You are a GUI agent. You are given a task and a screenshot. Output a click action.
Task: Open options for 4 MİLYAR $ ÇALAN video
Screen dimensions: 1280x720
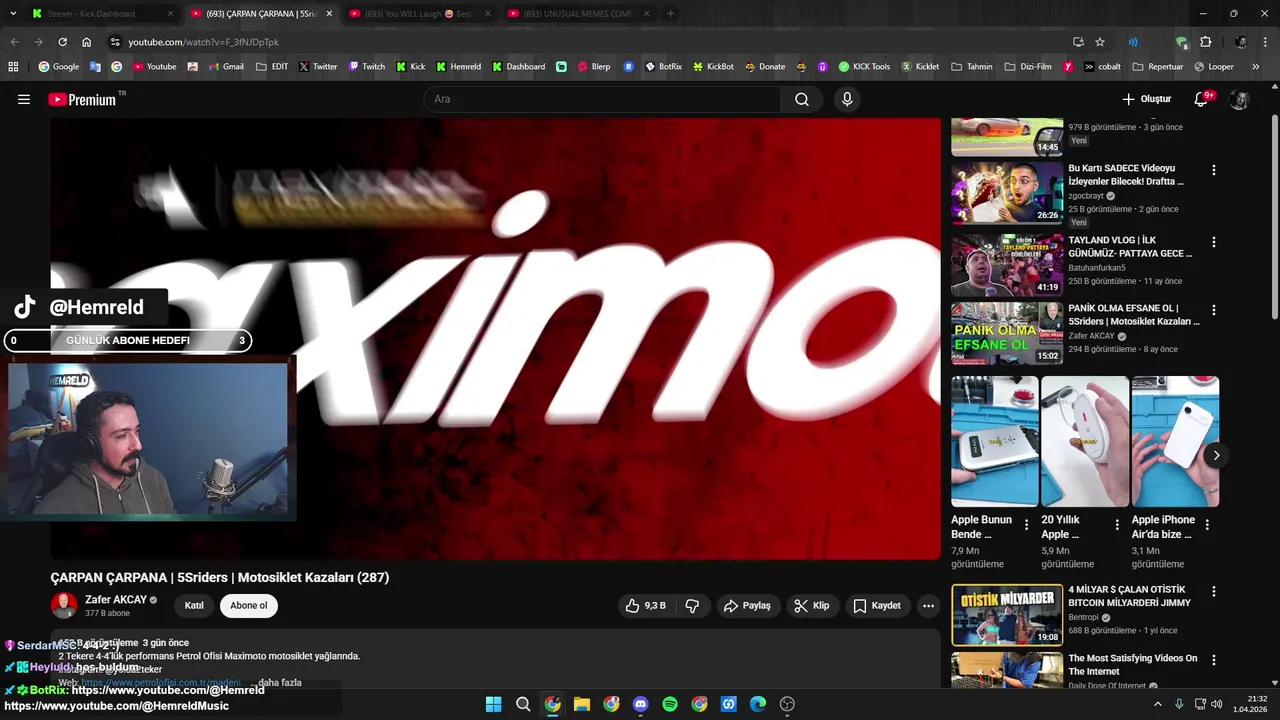click(x=1214, y=591)
